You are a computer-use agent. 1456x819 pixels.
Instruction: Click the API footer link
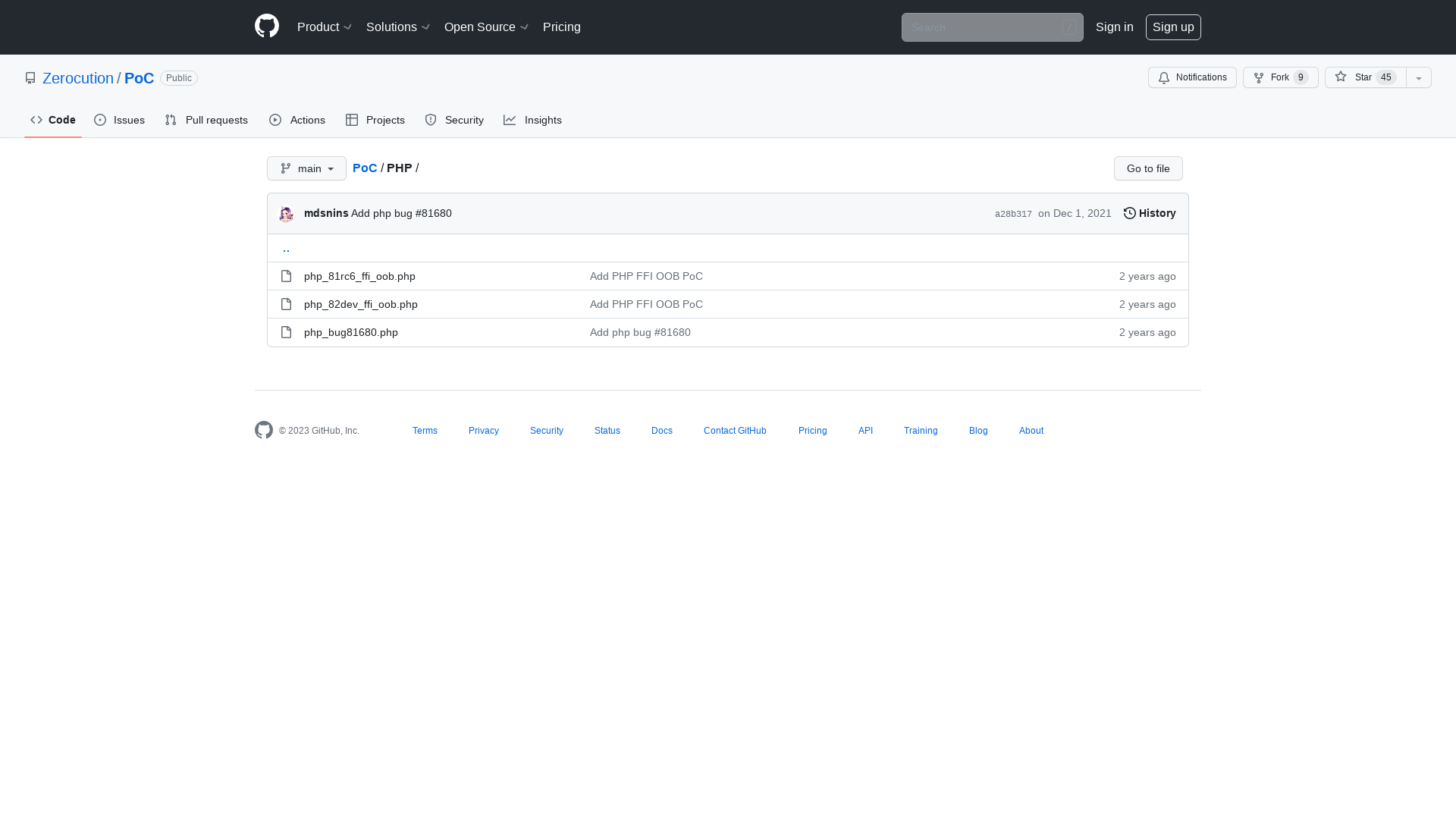pos(865,431)
